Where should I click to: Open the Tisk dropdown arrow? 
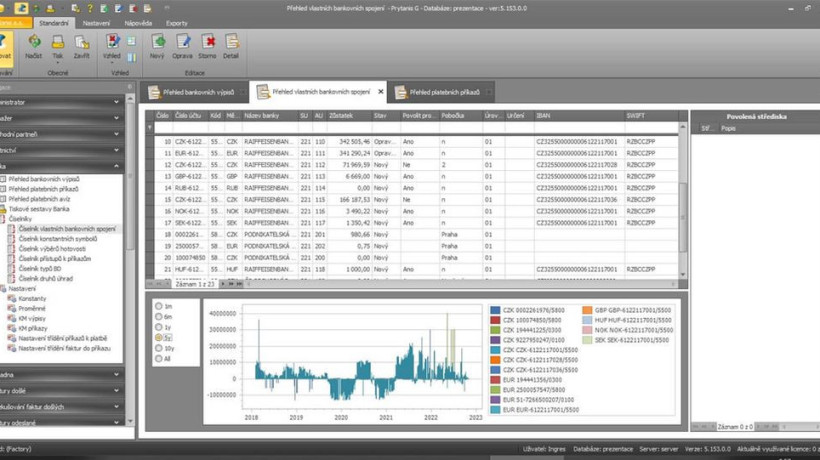[58, 65]
